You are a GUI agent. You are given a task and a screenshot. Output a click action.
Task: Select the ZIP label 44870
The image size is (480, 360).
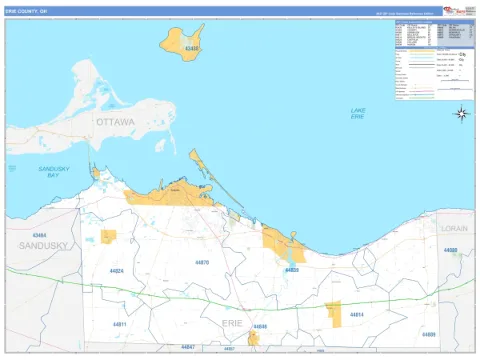coord(202,263)
